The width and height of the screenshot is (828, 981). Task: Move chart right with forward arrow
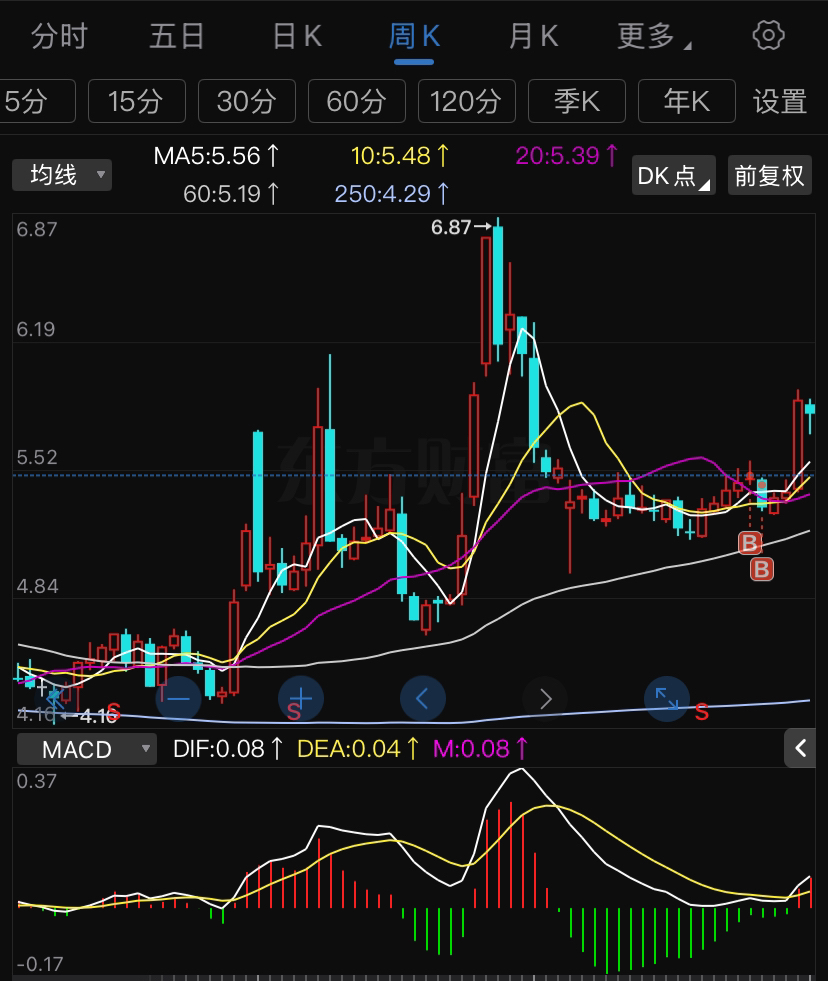pos(545,699)
